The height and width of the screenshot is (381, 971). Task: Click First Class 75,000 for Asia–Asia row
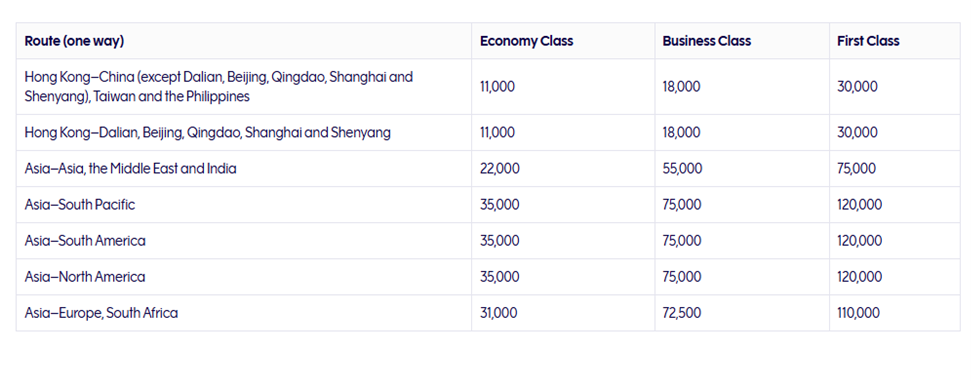point(856,169)
